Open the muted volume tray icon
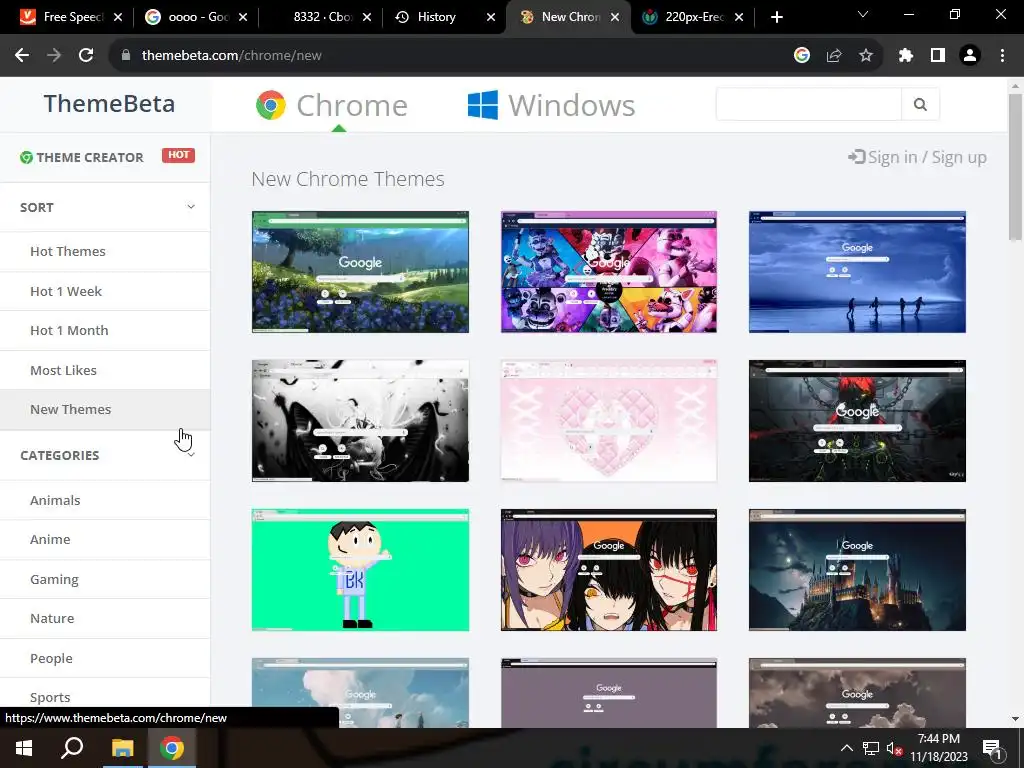This screenshot has width=1024, height=768. click(x=894, y=748)
